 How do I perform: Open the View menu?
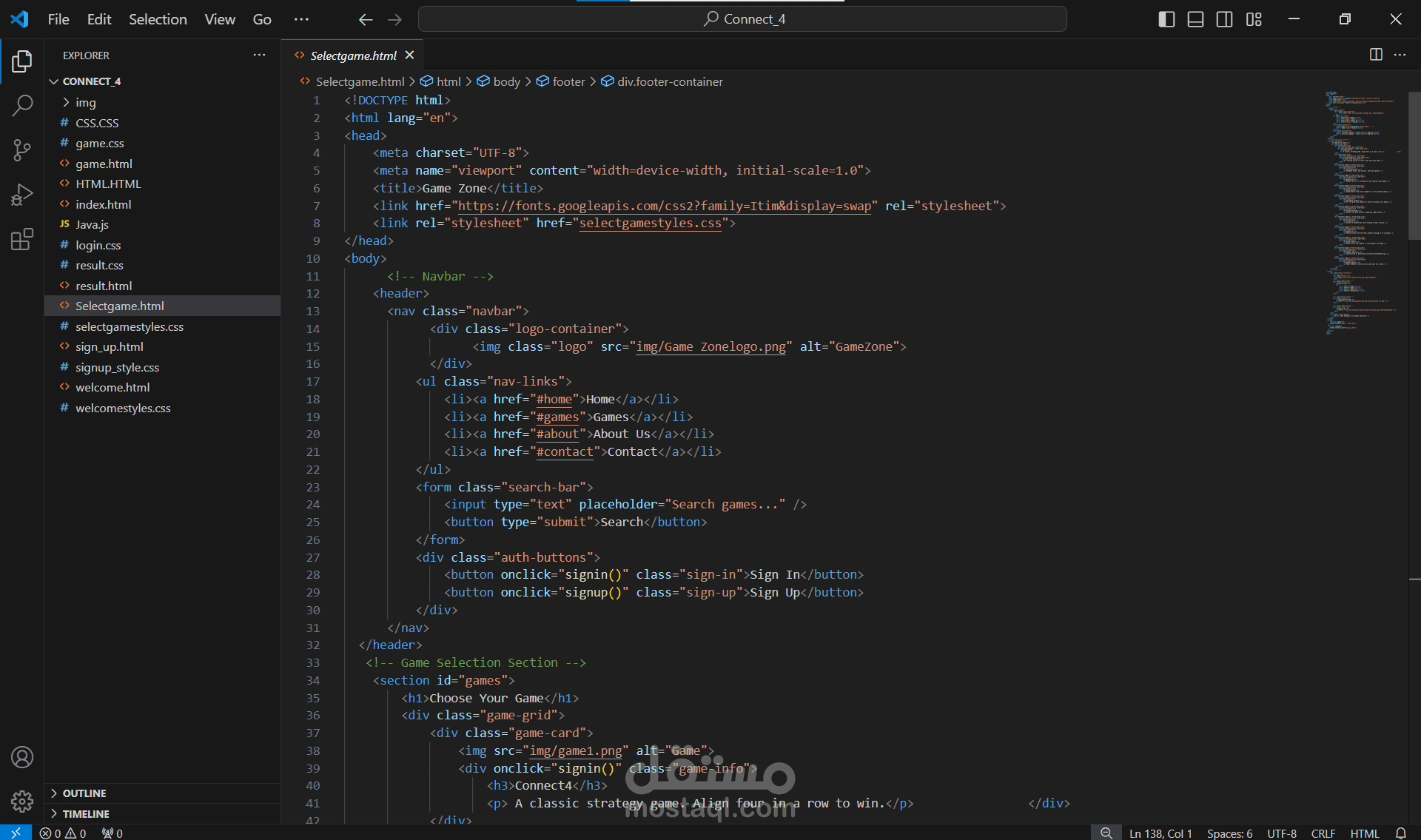220,19
